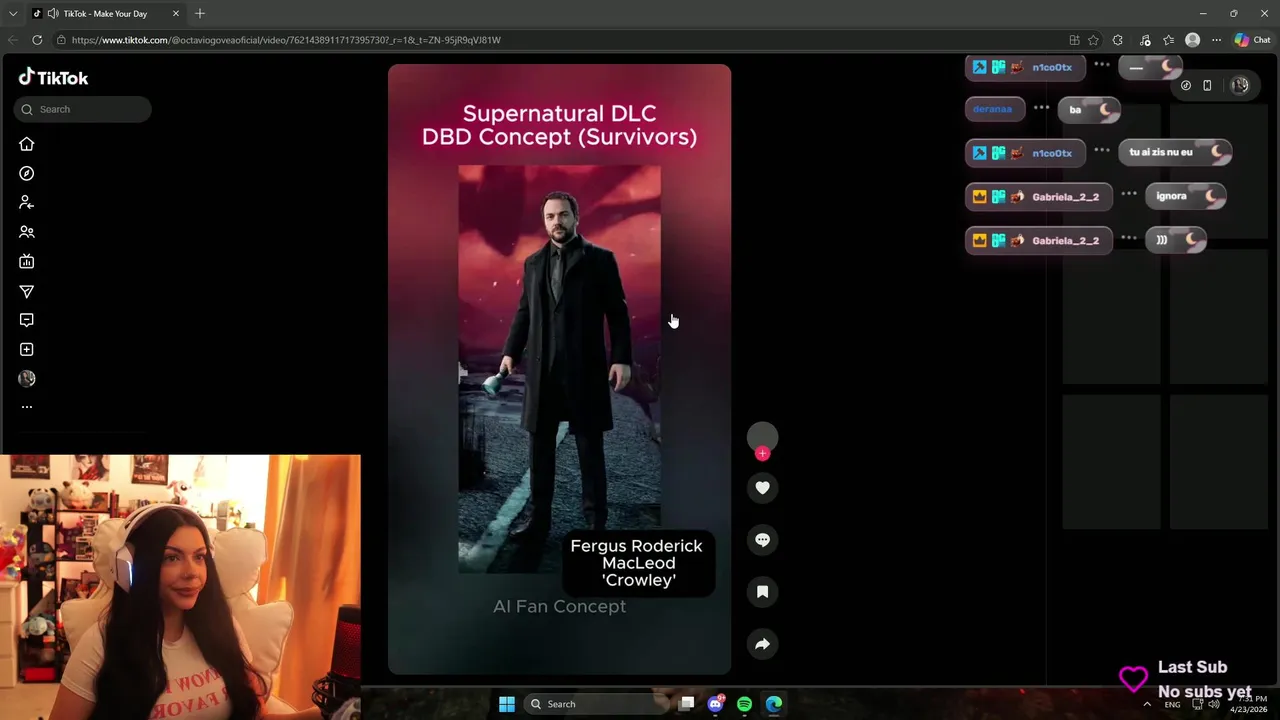Image resolution: width=1280 pixels, height=720 pixels.
Task: Click the tiktok.com address bar URL
Action: (x=286, y=40)
